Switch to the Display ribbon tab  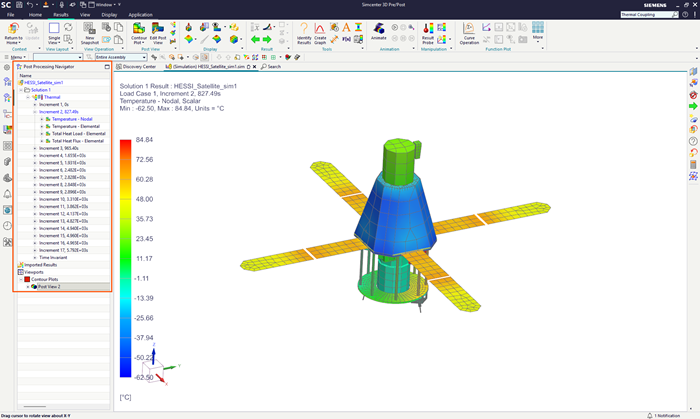click(x=109, y=15)
